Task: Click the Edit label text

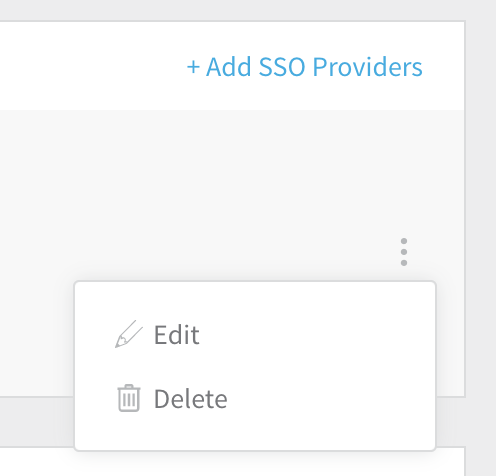Action: (176, 335)
